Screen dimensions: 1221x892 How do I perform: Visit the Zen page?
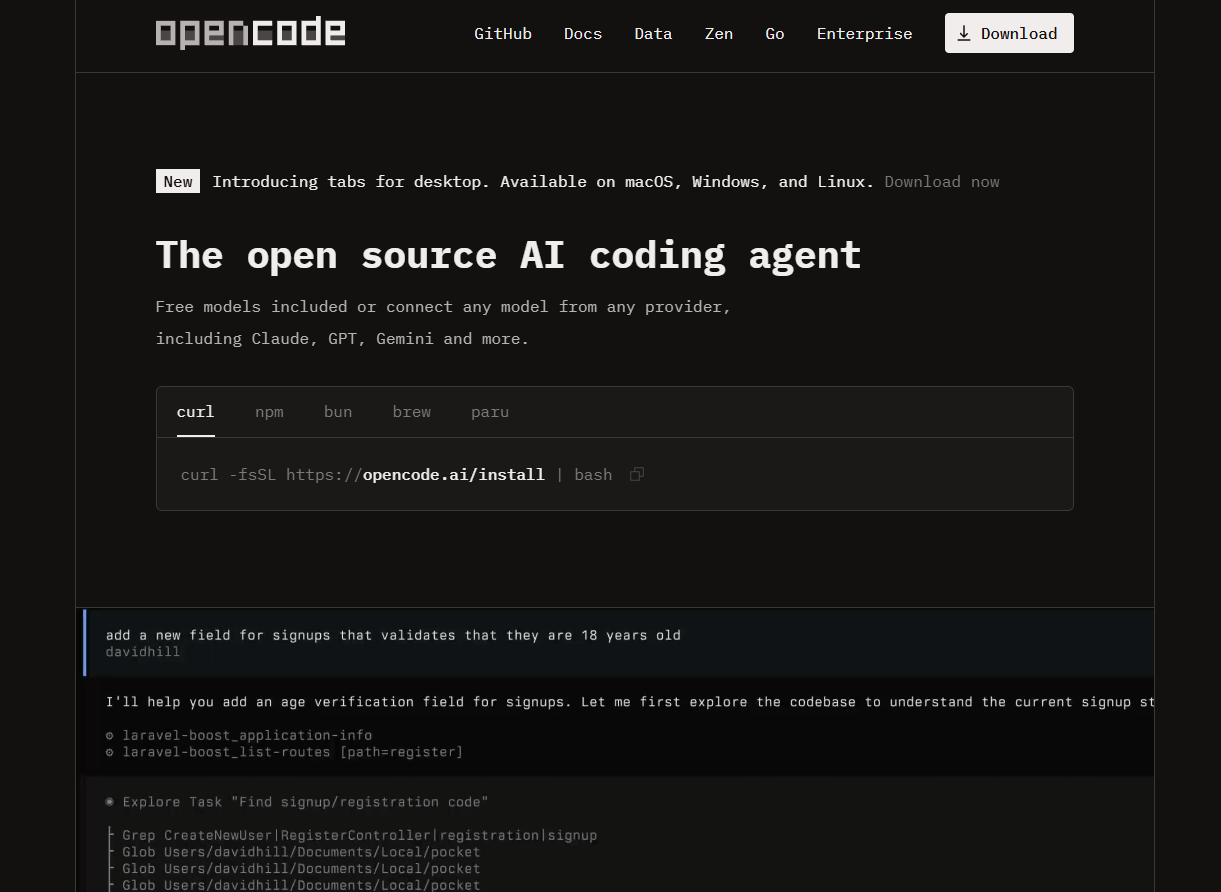point(719,33)
